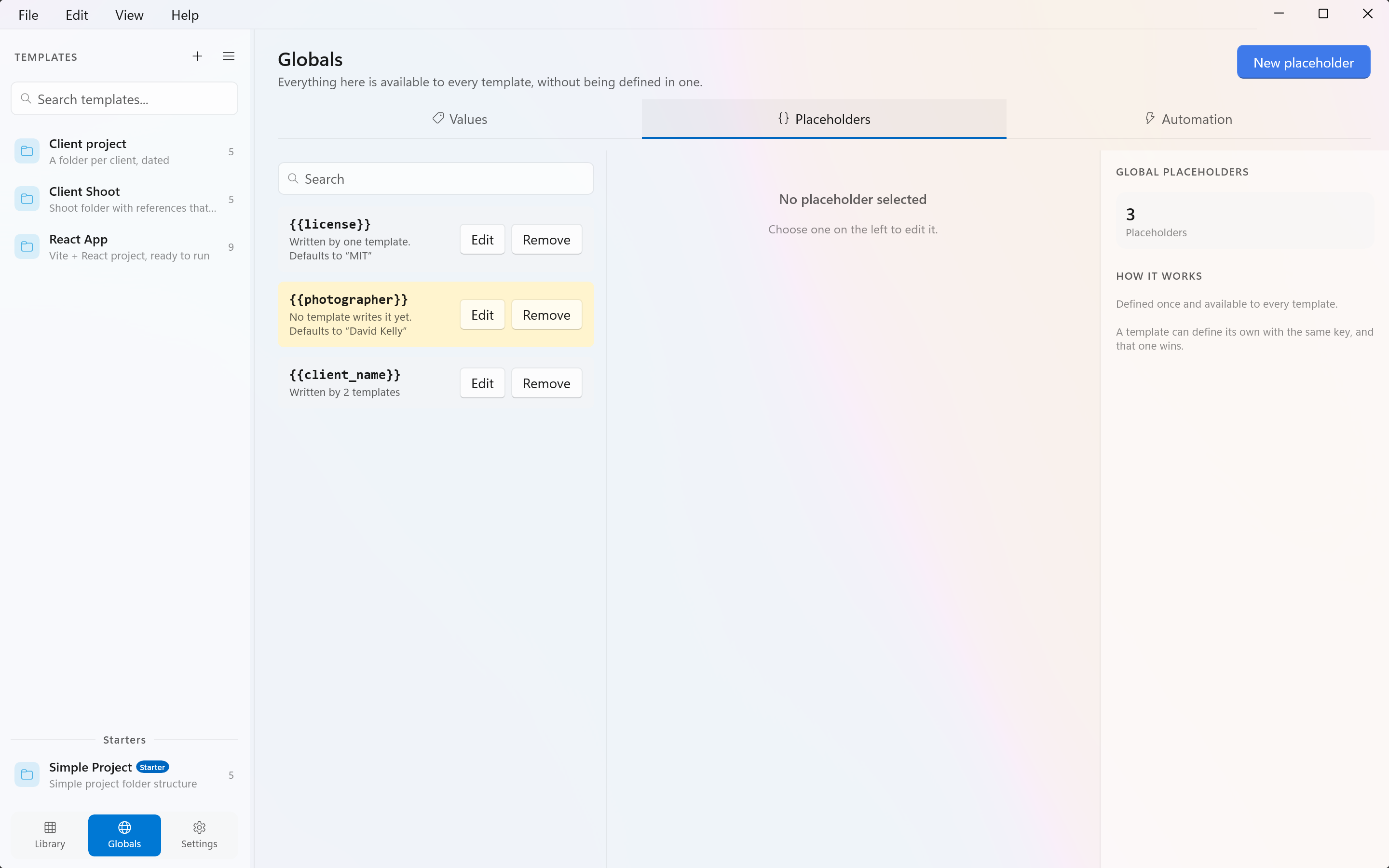The image size is (1389, 868).
Task: Open the Help menu
Action: (x=185, y=15)
